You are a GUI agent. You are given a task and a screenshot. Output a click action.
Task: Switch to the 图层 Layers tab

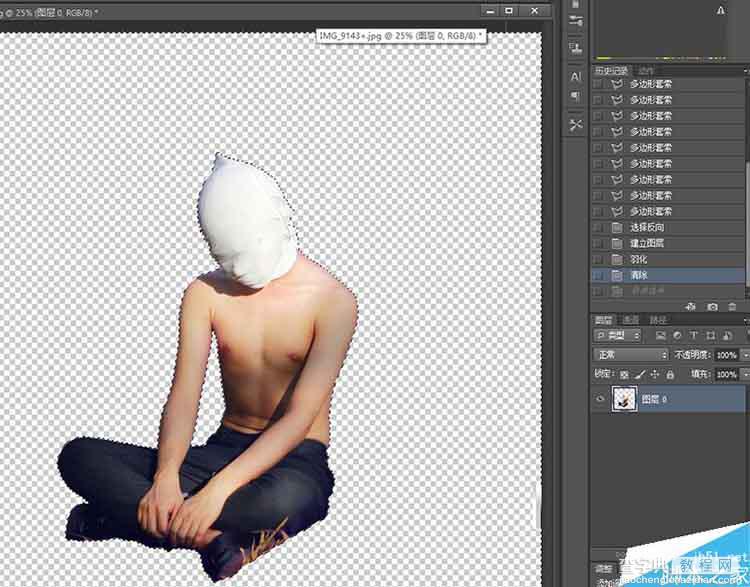coord(603,320)
